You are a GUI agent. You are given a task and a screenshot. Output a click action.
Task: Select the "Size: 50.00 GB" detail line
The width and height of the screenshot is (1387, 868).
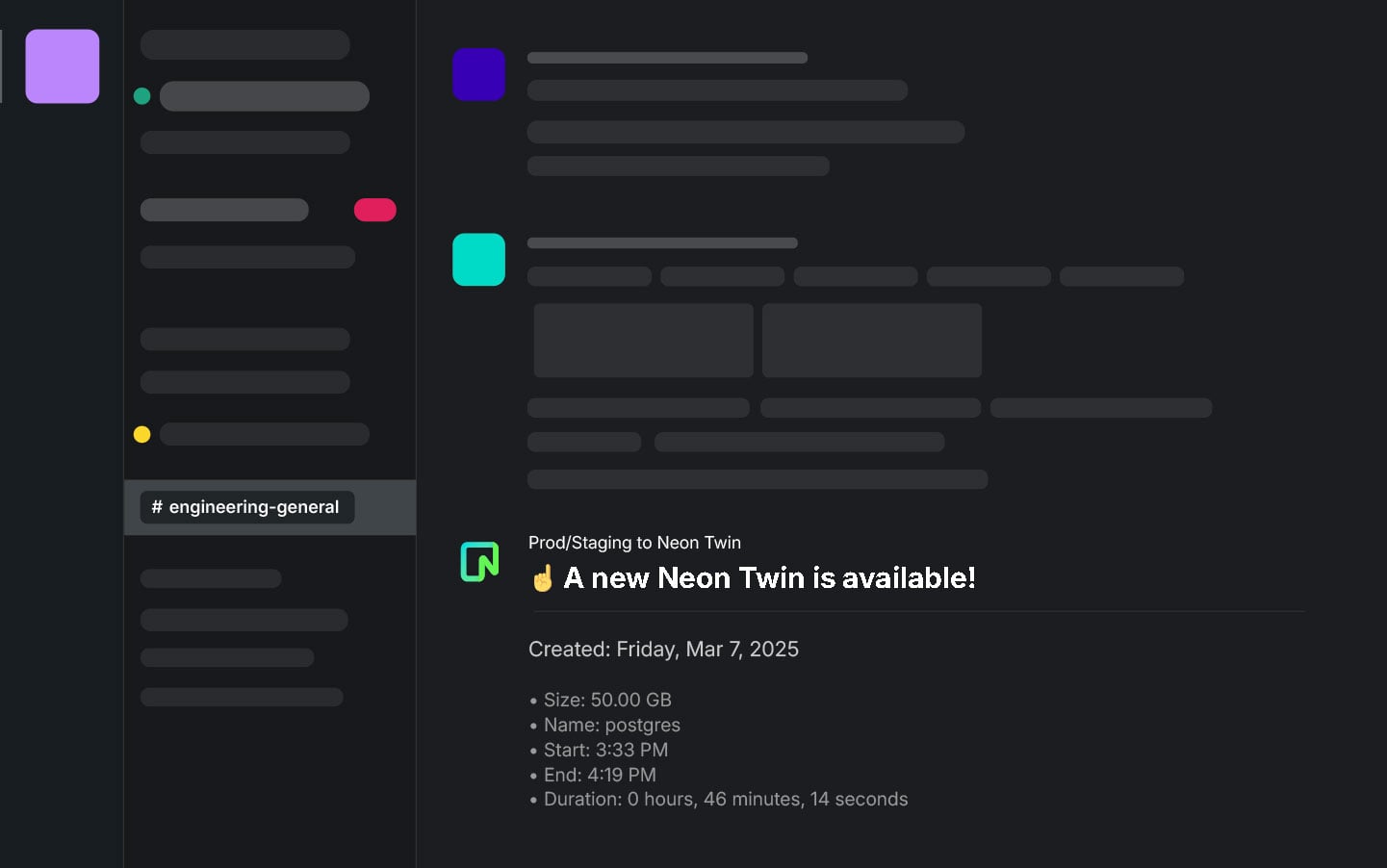606,700
